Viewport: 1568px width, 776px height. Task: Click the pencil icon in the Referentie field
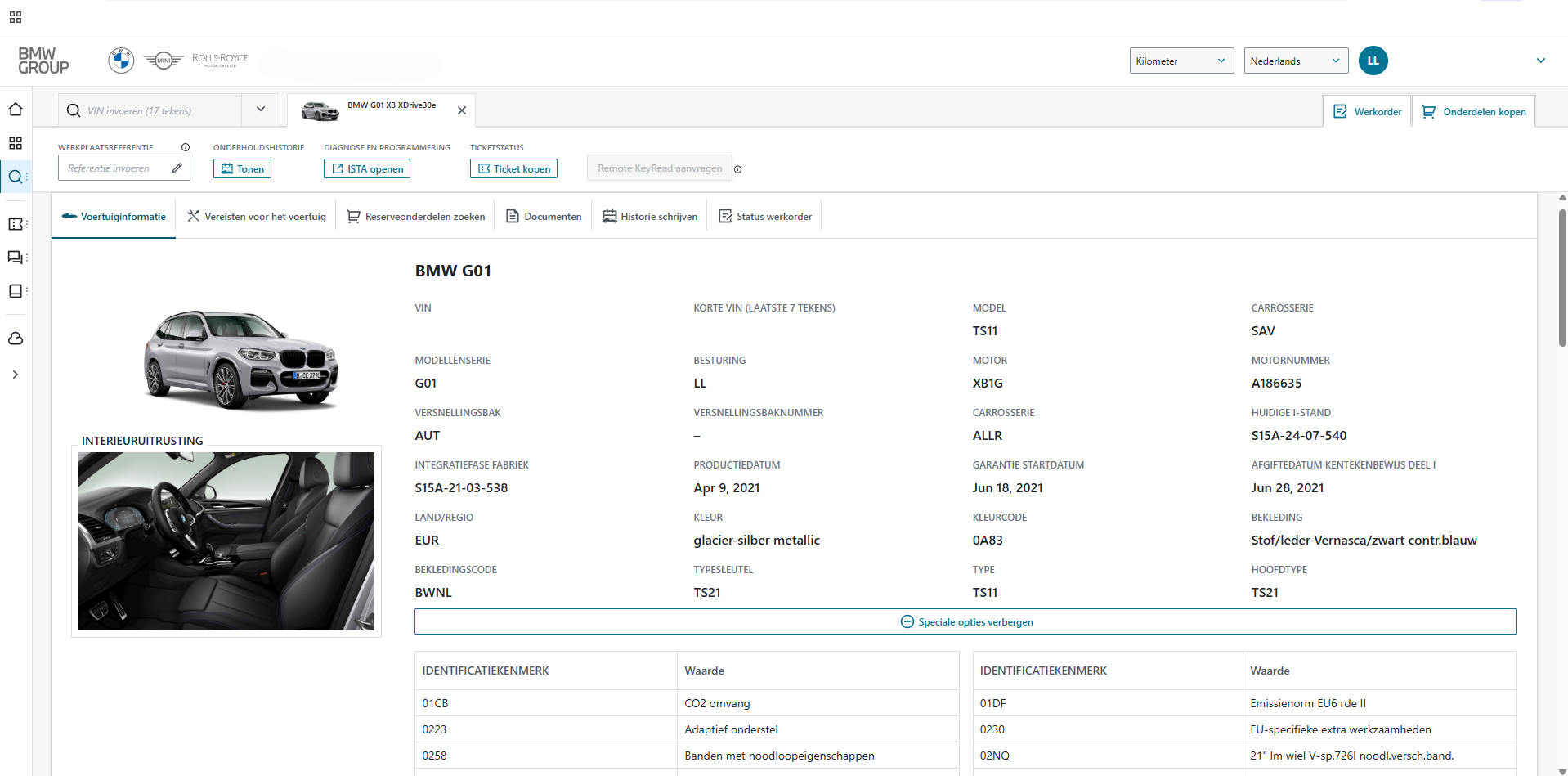177,168
